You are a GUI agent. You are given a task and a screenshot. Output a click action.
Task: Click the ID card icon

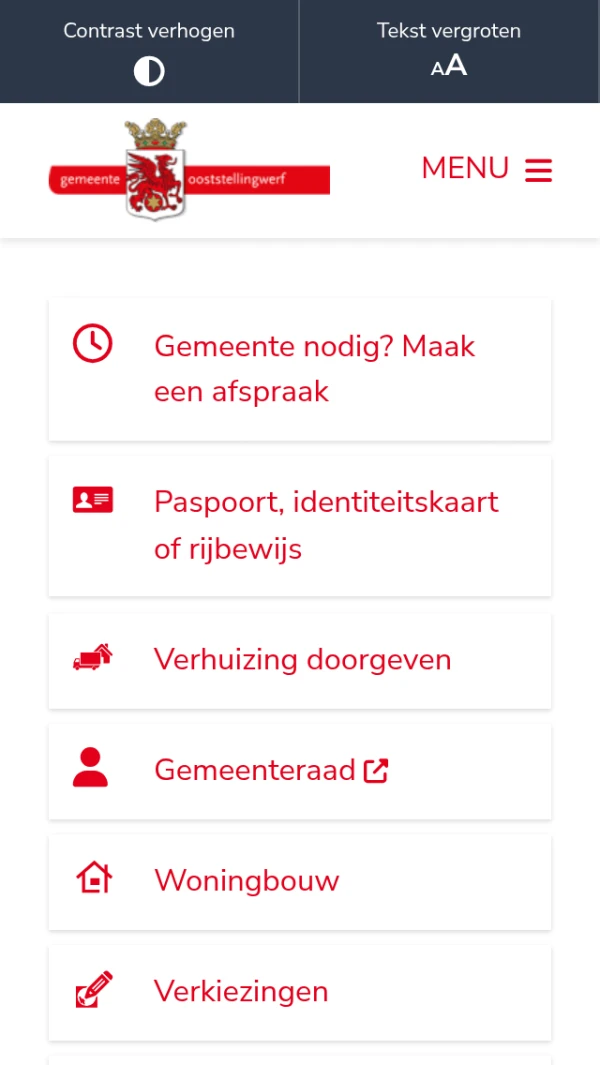click(92, 500)
